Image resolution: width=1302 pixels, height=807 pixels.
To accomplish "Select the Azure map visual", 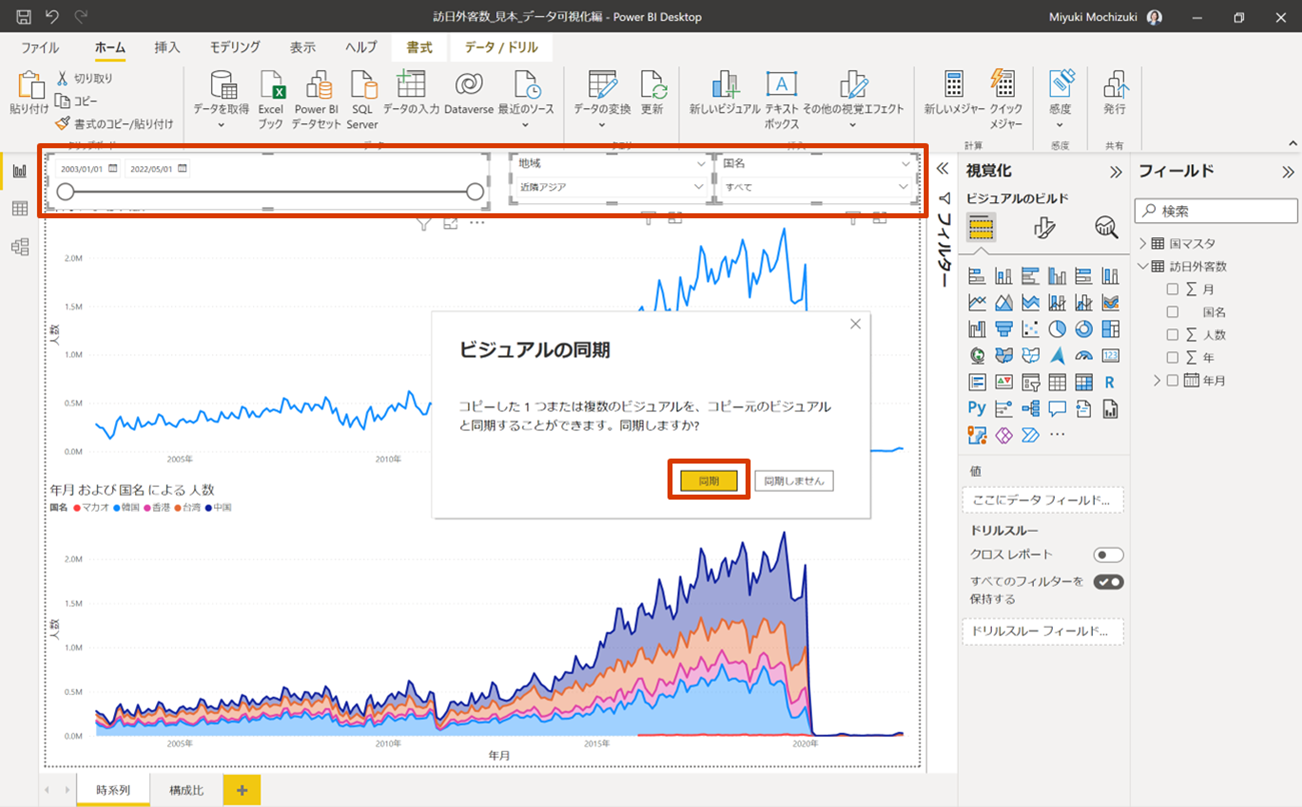I will (x=1057, y=355).
